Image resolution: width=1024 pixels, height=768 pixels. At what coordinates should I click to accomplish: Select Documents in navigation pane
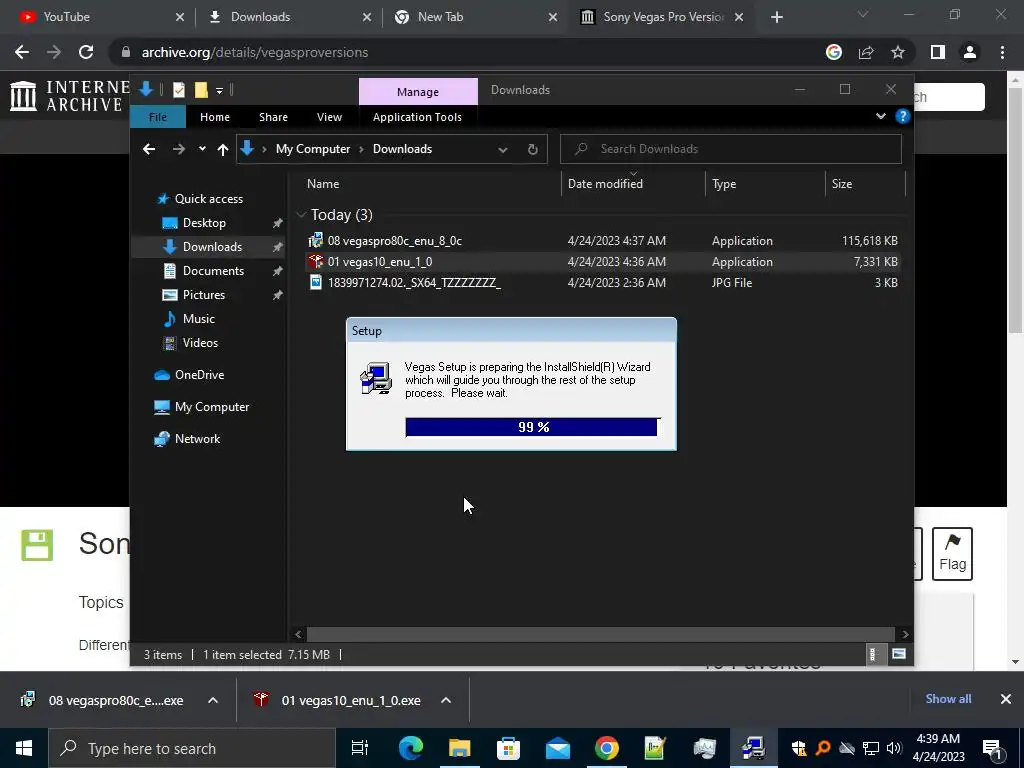tap(214, 270)
